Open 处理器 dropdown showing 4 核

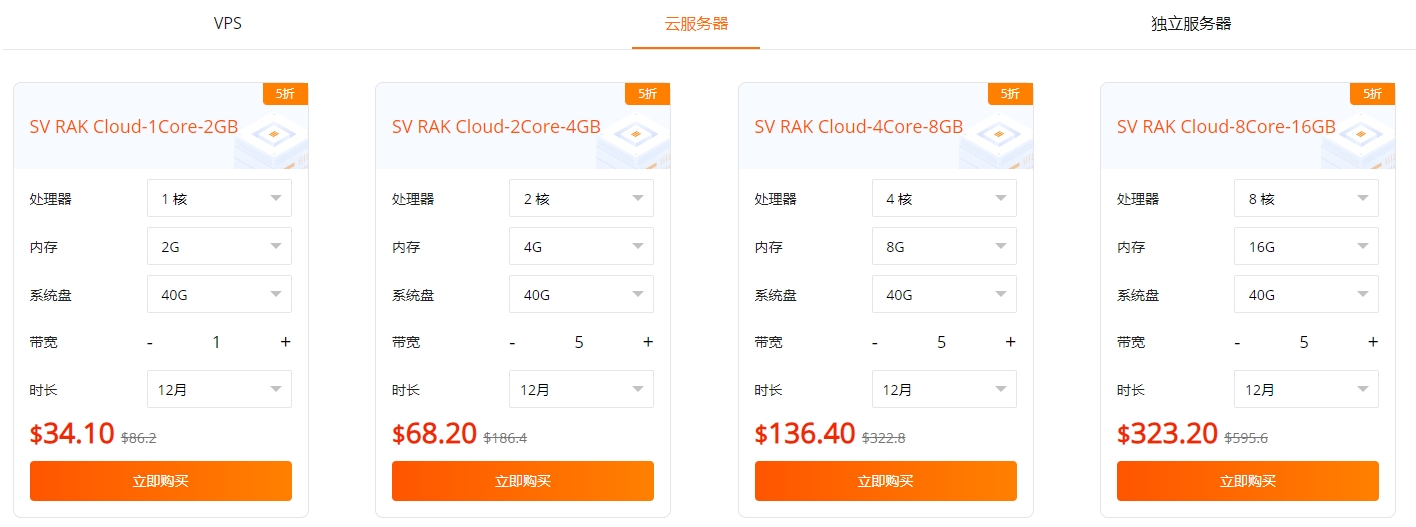pyautogui.click(x=944, y=198)
